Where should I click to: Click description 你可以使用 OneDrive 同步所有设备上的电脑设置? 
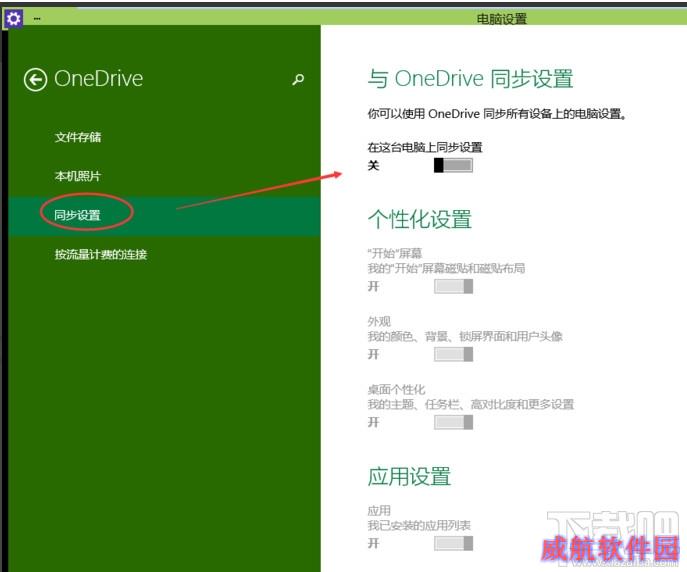pyautogui.click(x=497, y=114)
